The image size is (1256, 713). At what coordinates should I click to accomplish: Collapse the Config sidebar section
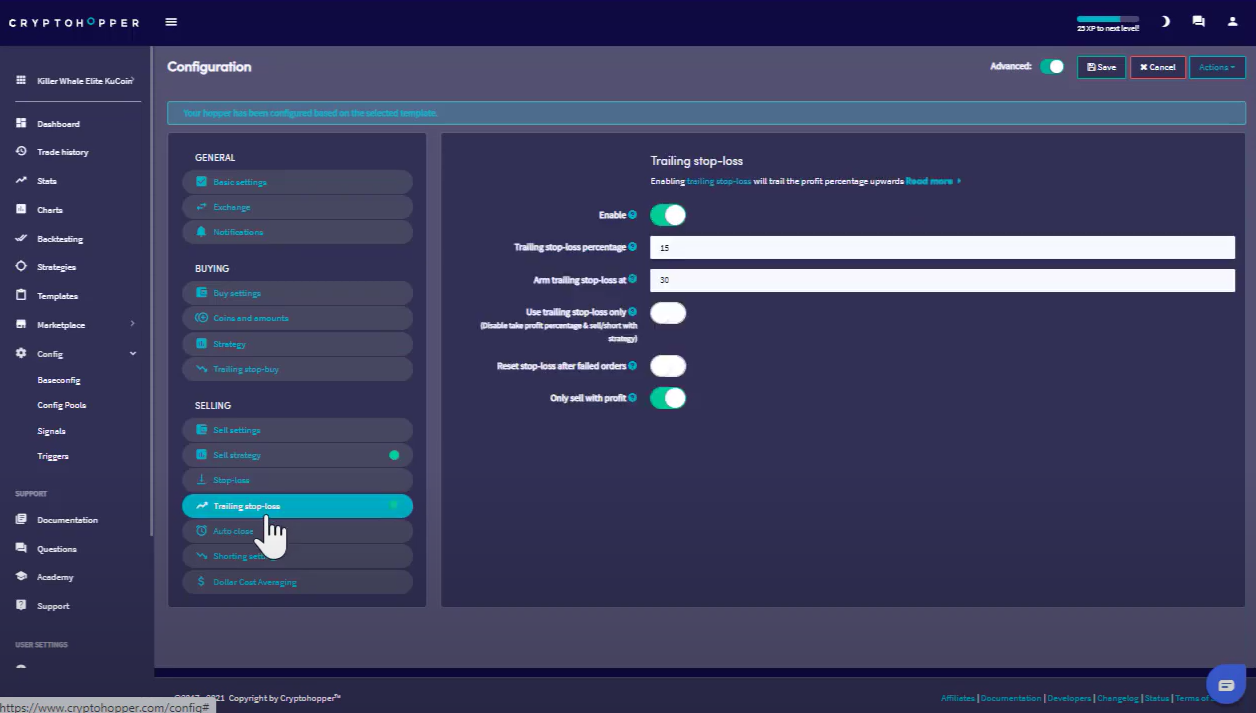[132, 354]
